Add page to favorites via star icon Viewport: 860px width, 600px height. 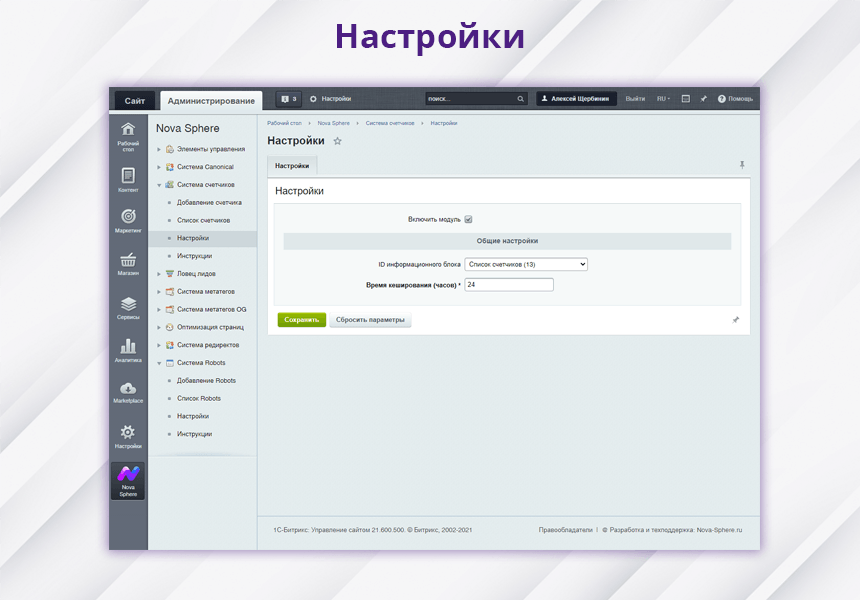(x=337, y=141)
